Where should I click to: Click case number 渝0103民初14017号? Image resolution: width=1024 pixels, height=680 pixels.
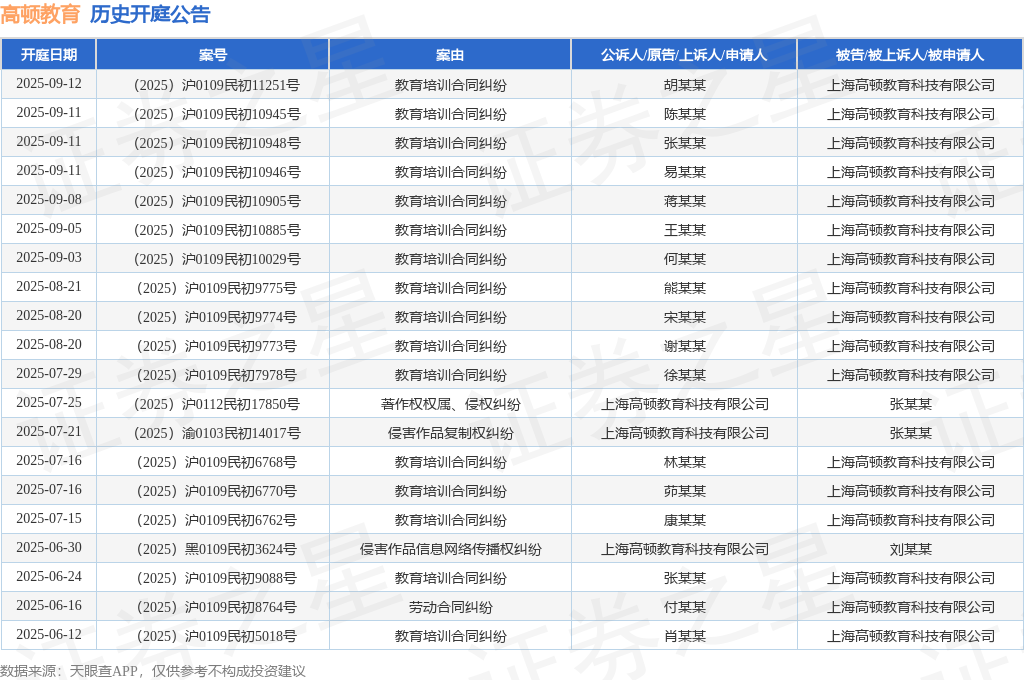pyautogui.click(x=241, y=433)
